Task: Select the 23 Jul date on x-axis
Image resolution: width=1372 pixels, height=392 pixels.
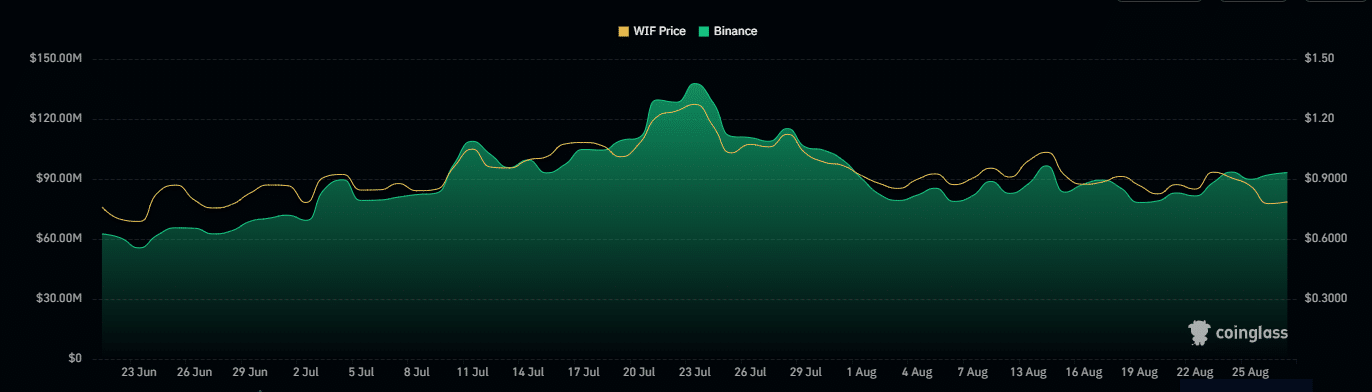Action: 694,372
